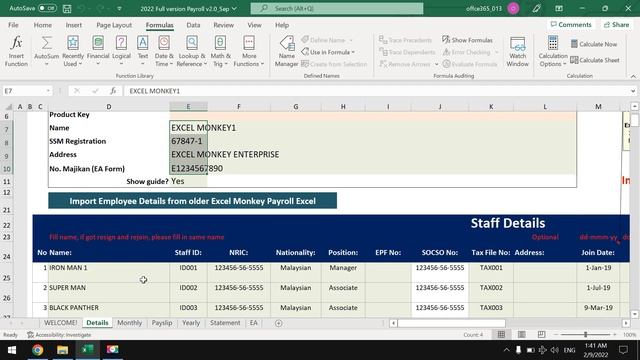Open Recently Used functions list
The height and width of the screenshot is (360, 640).
click(73, 51)
